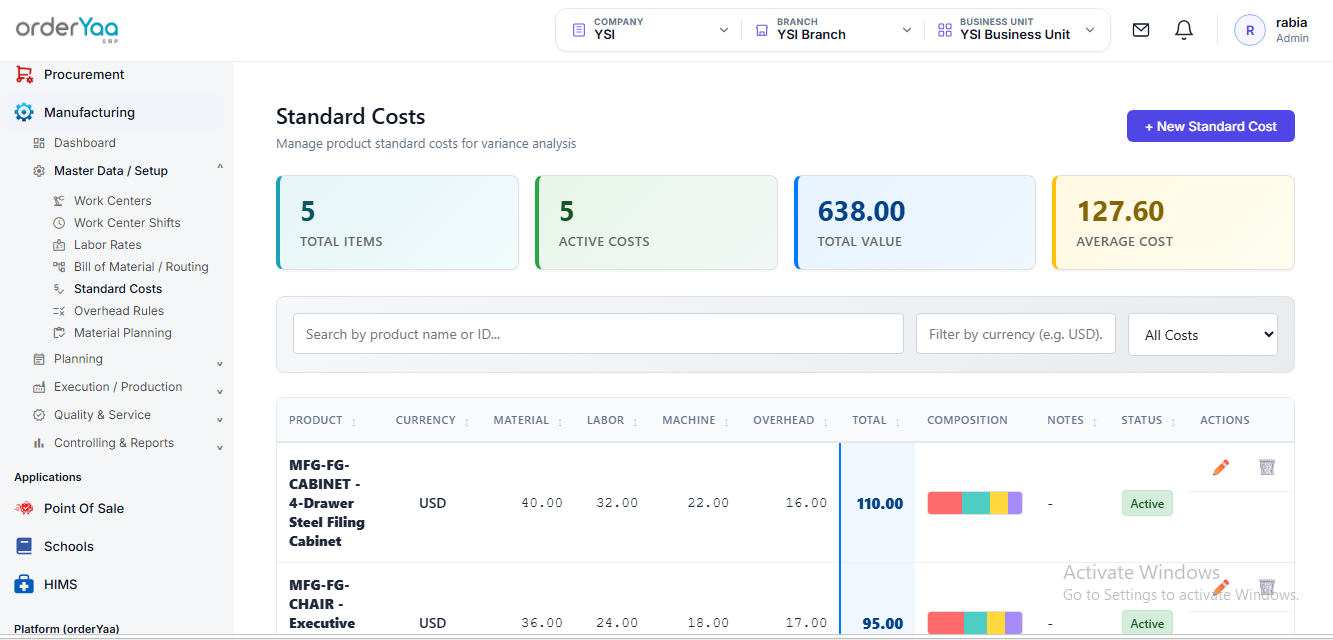The height and width of the screenshot is (640, 1333).
Task: Click the Manufacturing gear icon
Action: [x=24, y=112]
